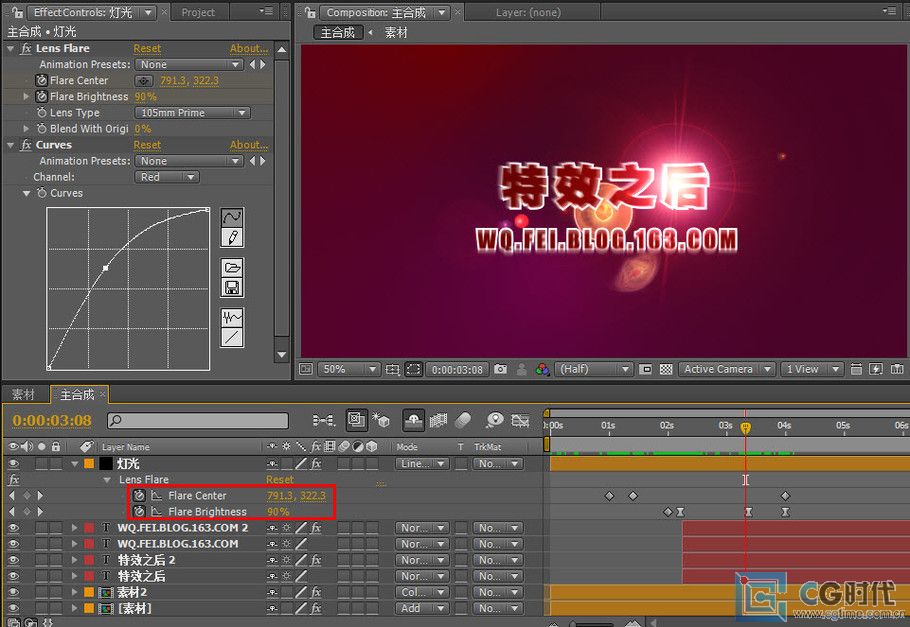The image size is (910, 627).
Task: Reset curve to a straight line
Action: point(232,337)
